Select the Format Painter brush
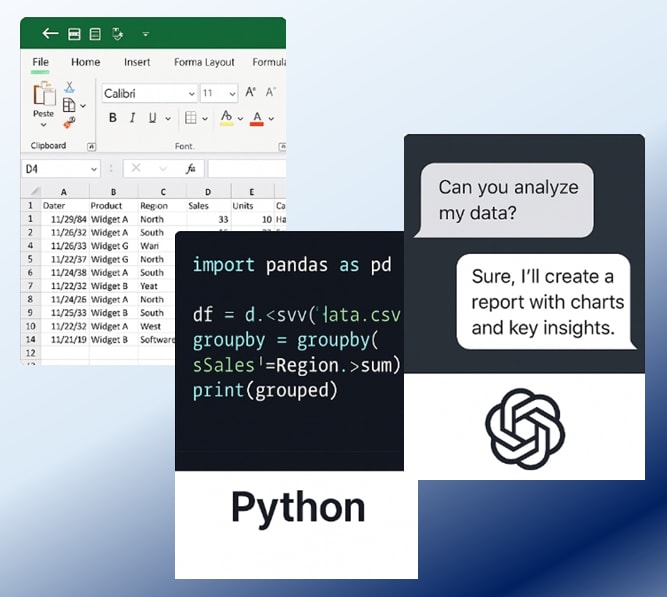667x597 pixels. tap(69, 123)
